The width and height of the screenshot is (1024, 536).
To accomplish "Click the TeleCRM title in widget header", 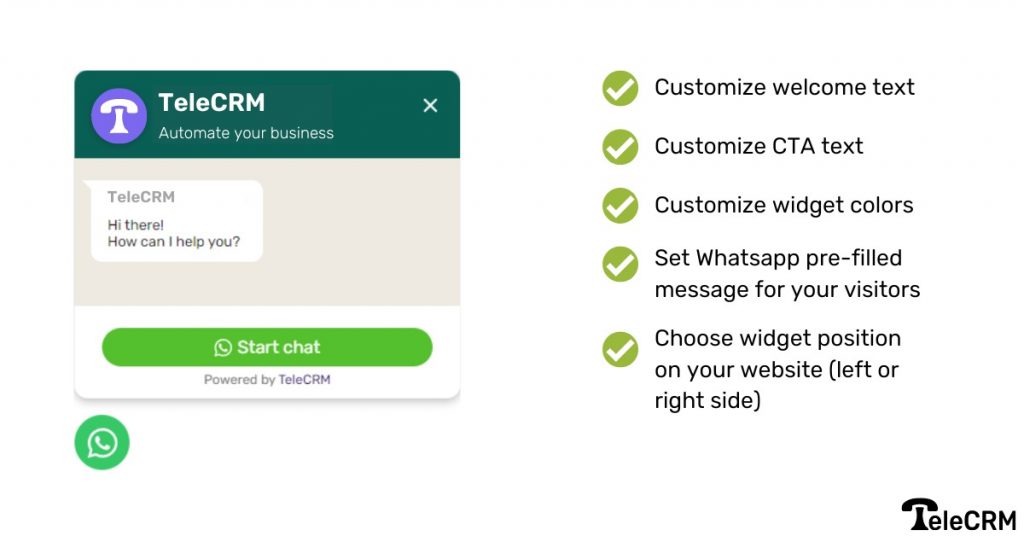I will (212, 102).
